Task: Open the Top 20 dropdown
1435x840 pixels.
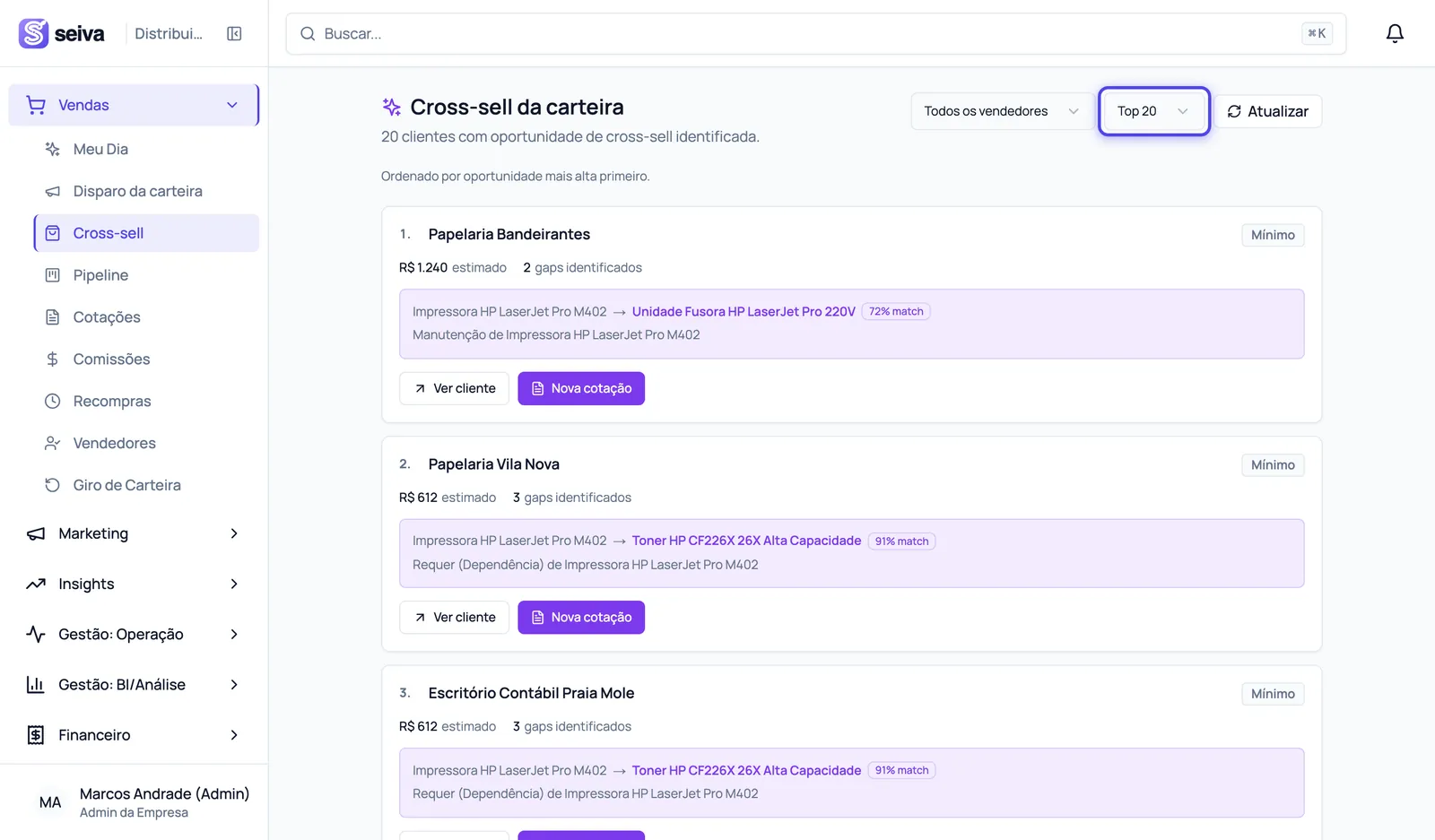Action: coord(1154,111)
